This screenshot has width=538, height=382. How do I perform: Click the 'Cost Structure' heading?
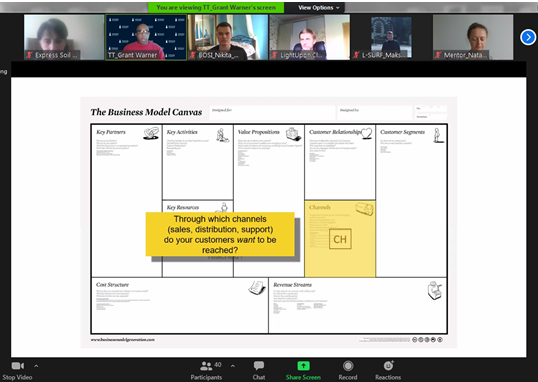pyautogui.click(x=113, y=285)
